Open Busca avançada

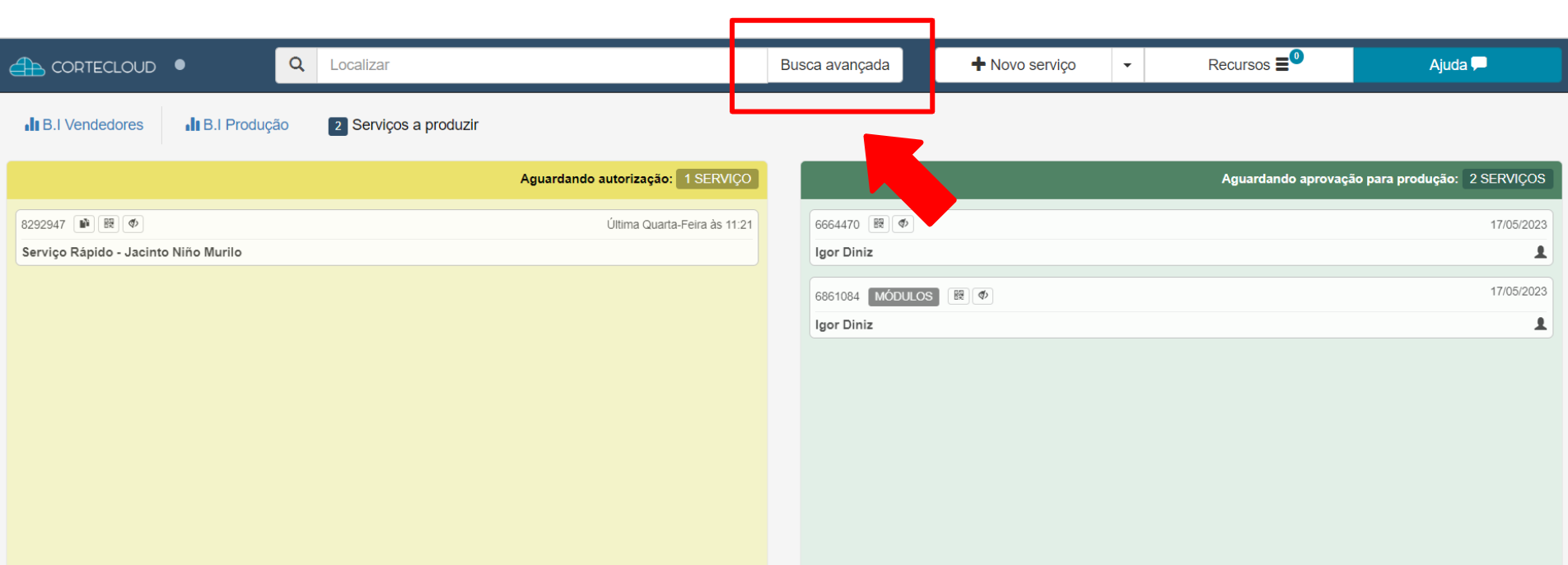tap(834, 64)
